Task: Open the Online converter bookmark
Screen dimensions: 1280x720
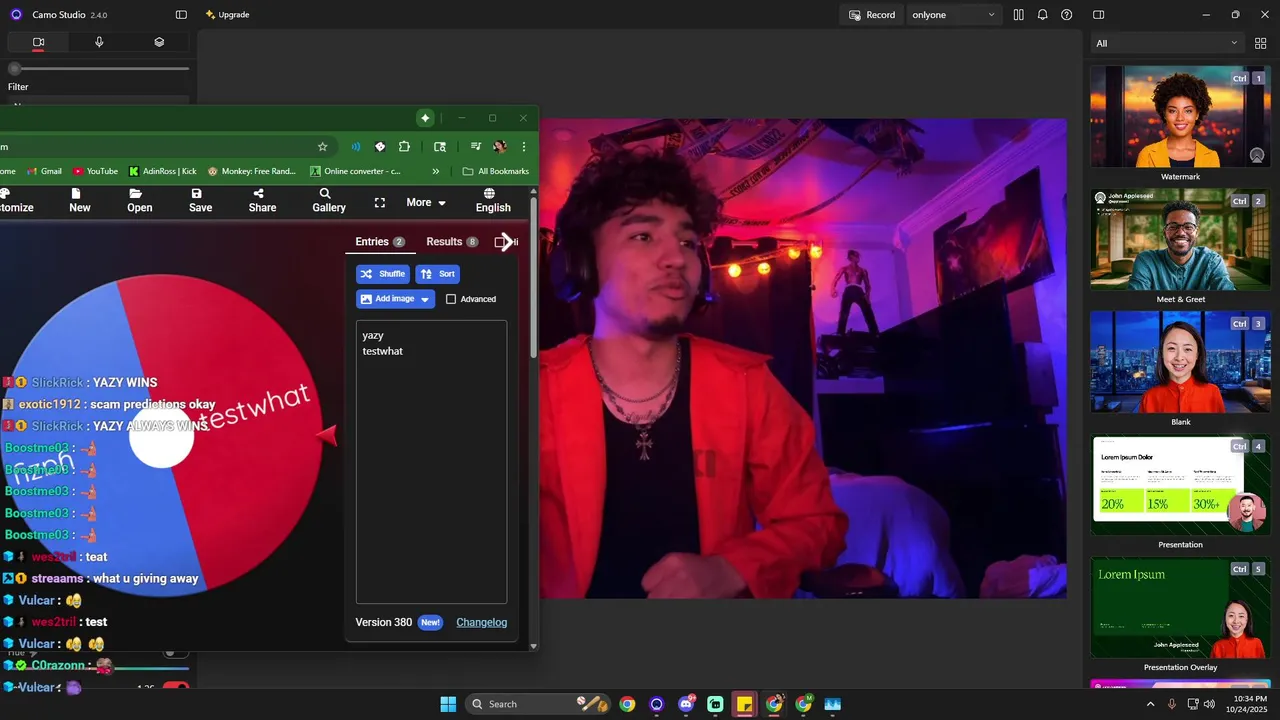Action: click(x=356, y=171)
